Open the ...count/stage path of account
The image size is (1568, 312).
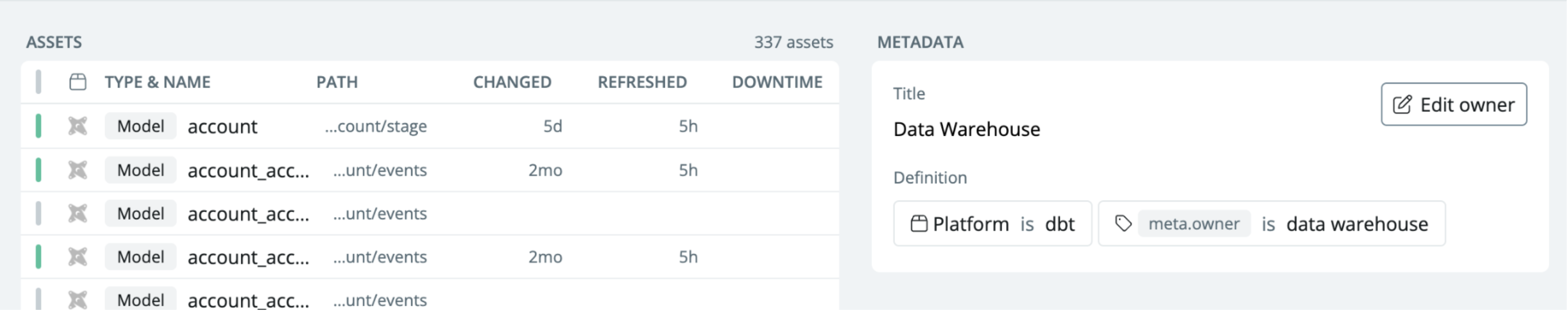375,126
